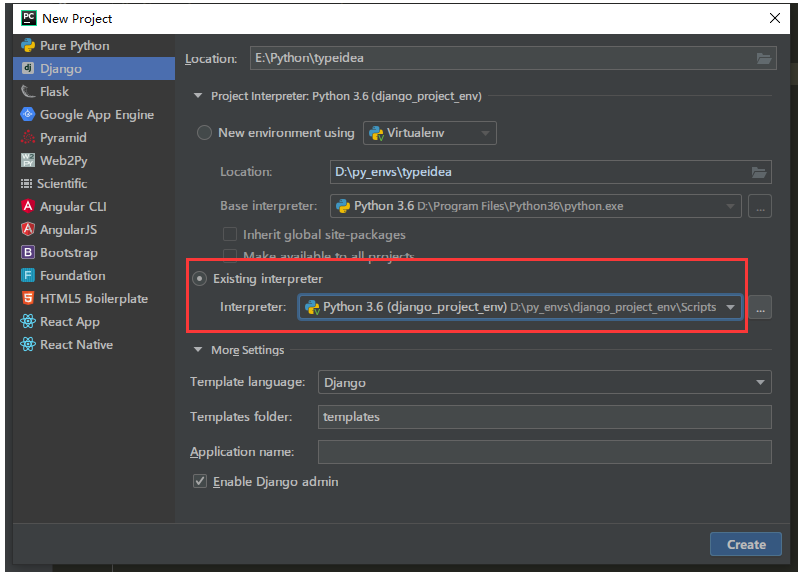Click the Create button
Image resolution: width=801 pixels, height=572 pixels.
(x=745, y=544)
